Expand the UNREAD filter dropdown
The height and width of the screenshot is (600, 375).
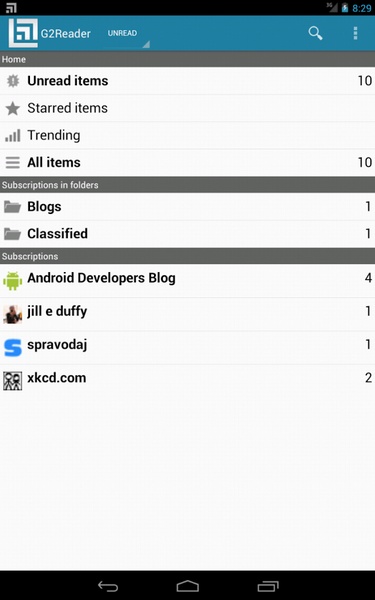(128, 33)
